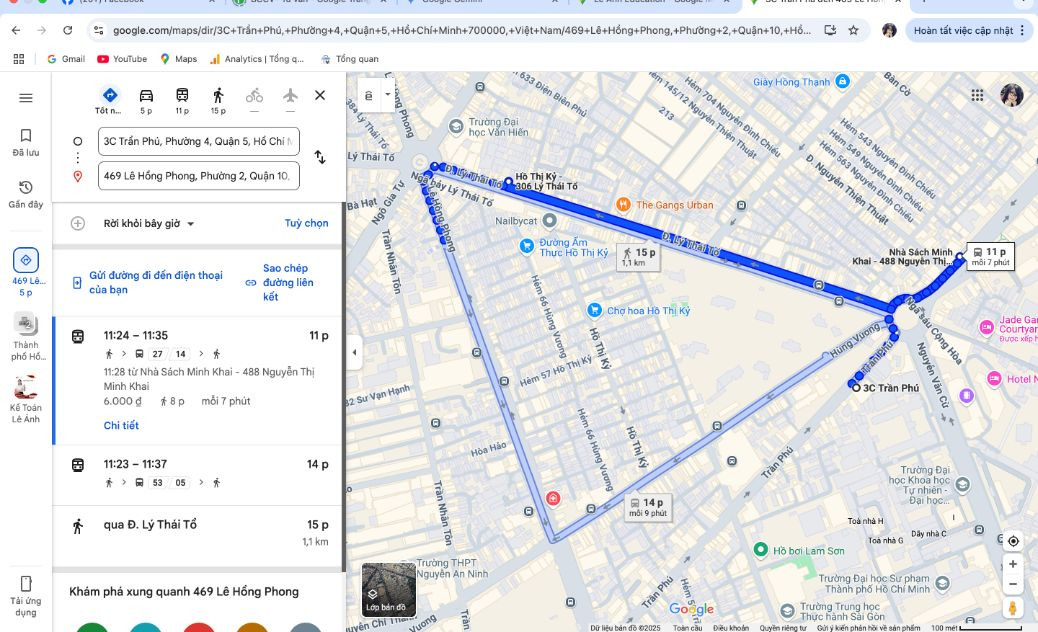
Task: Click the Chi tiết link
Action: (121, 426)
